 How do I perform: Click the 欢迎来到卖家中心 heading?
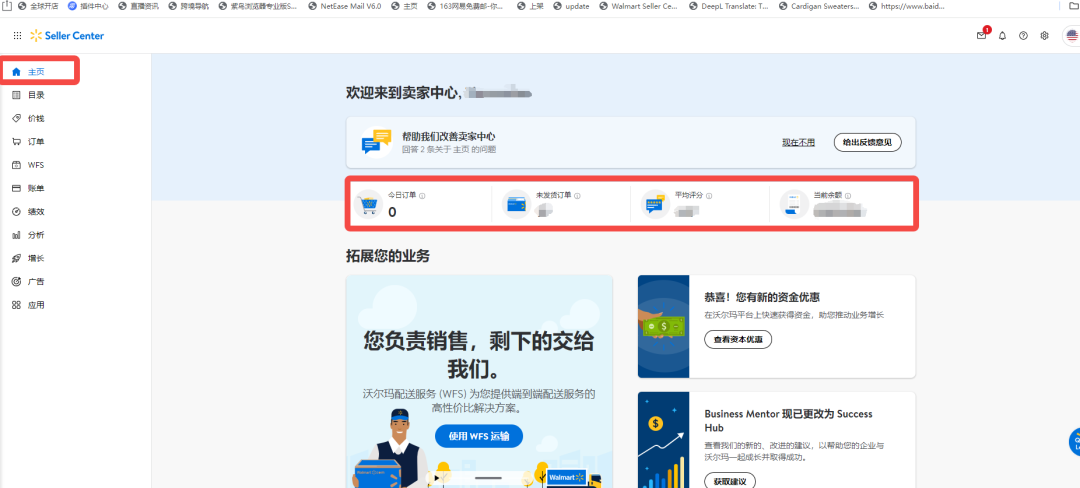tap(404, 93)
